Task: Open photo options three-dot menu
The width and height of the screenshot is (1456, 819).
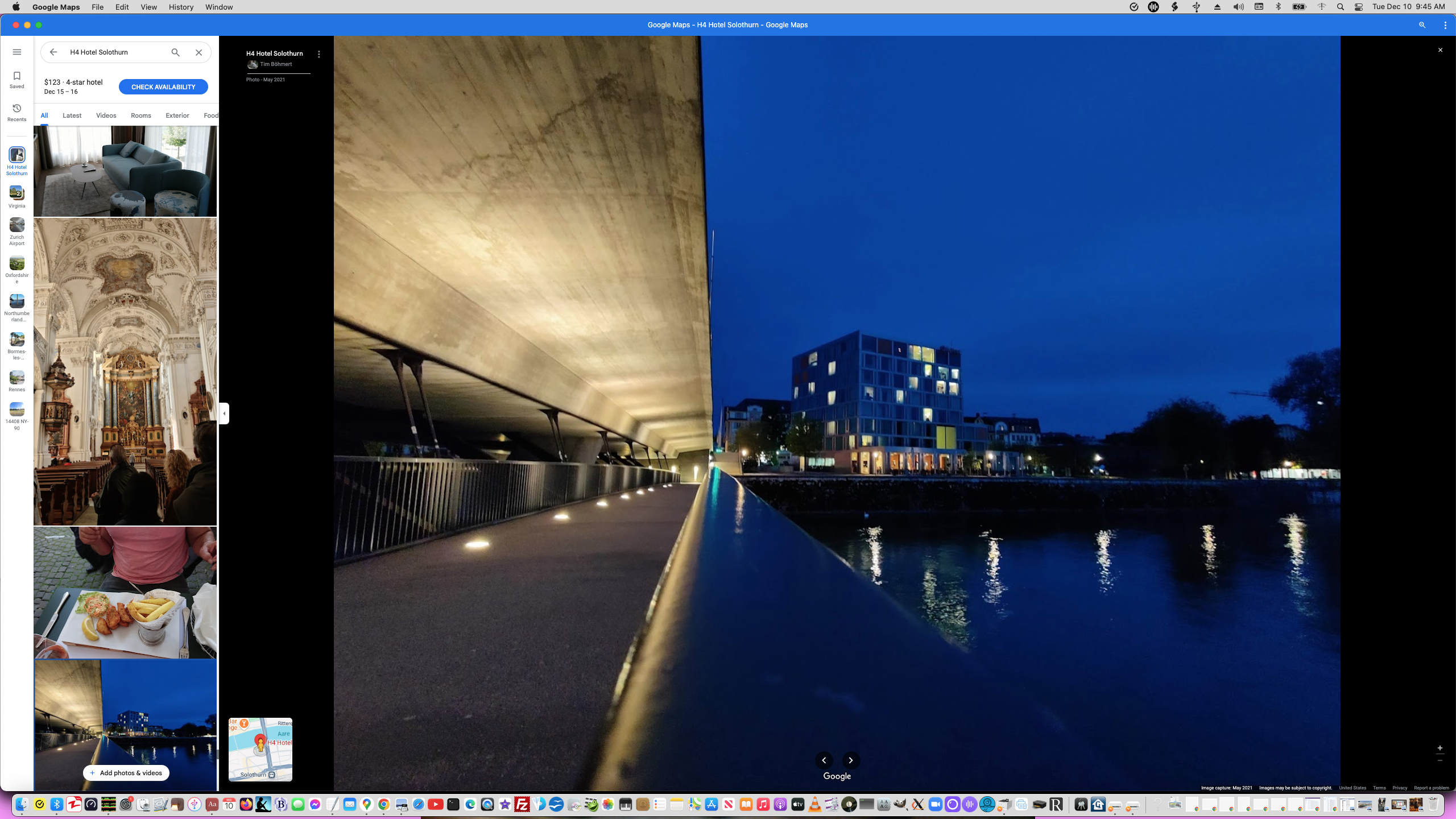Action: (x=318, y=54)
